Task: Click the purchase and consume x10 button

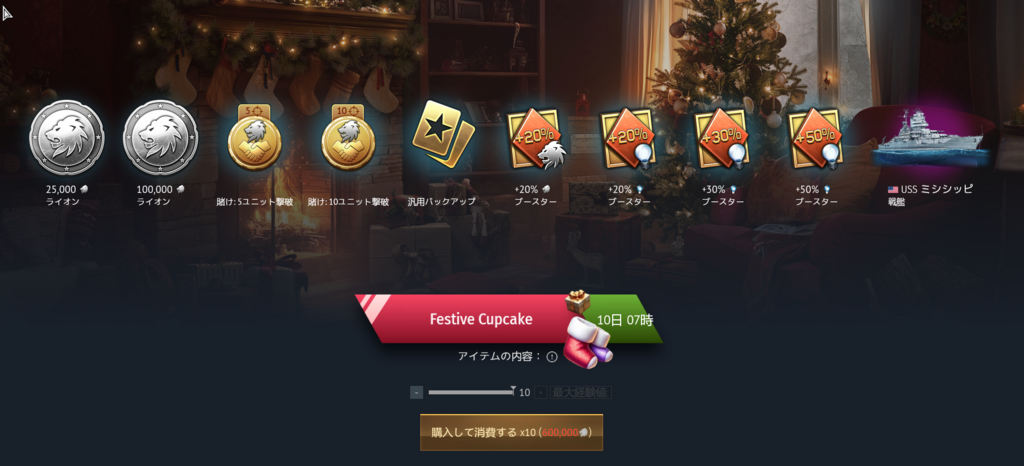Action: pyautogui.click(x=511, y=432)
